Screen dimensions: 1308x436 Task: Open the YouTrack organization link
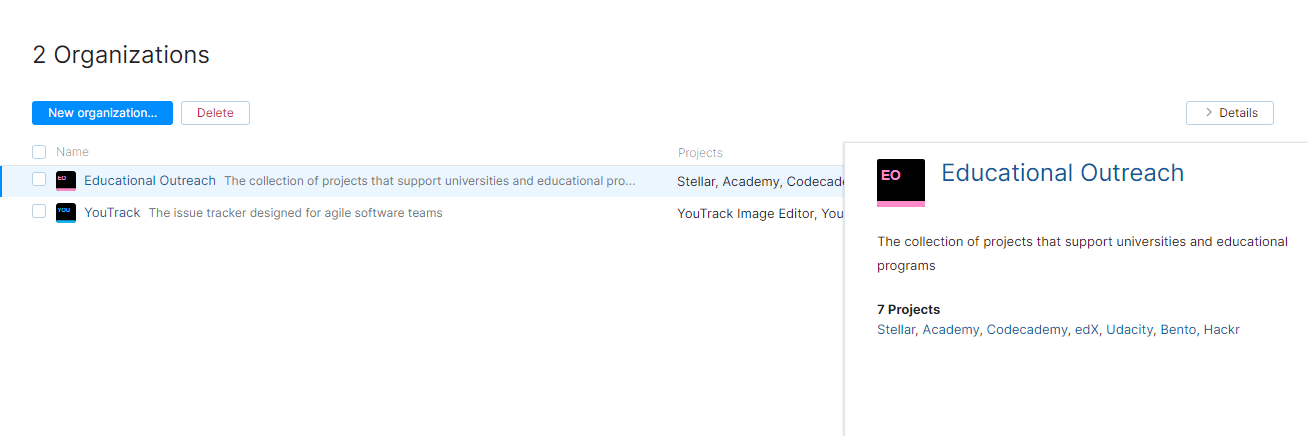tap(112, 212)
